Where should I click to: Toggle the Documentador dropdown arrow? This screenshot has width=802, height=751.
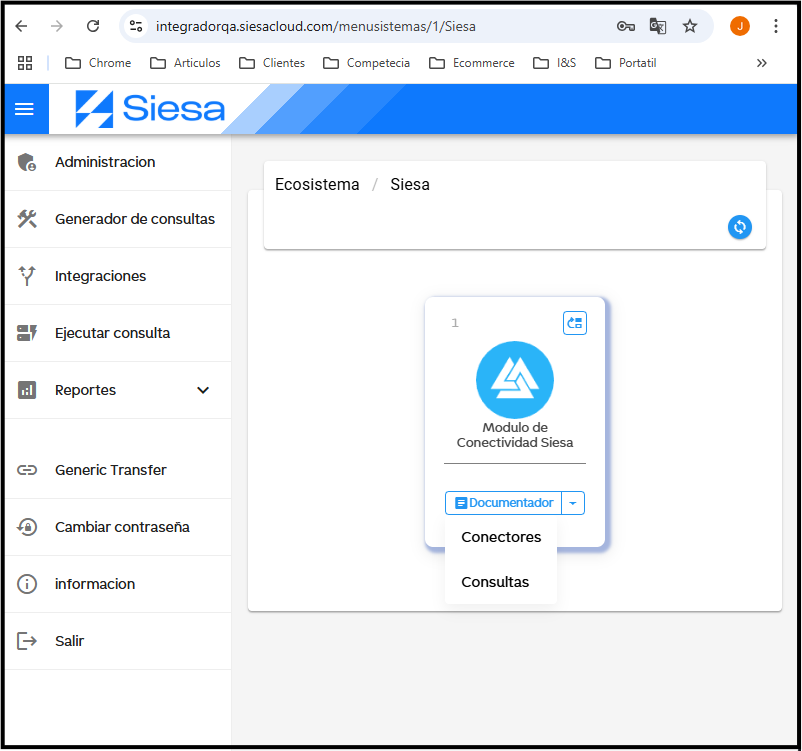pyautogui.click(x=573, y=503)
